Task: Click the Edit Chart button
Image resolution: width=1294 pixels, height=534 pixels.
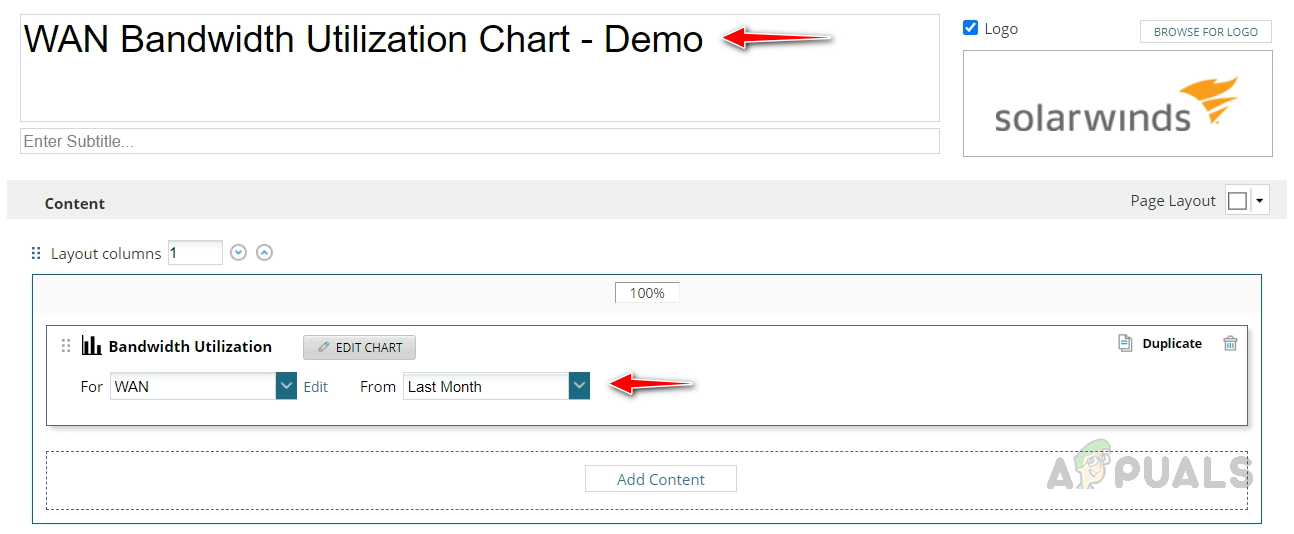Action: 359,347
